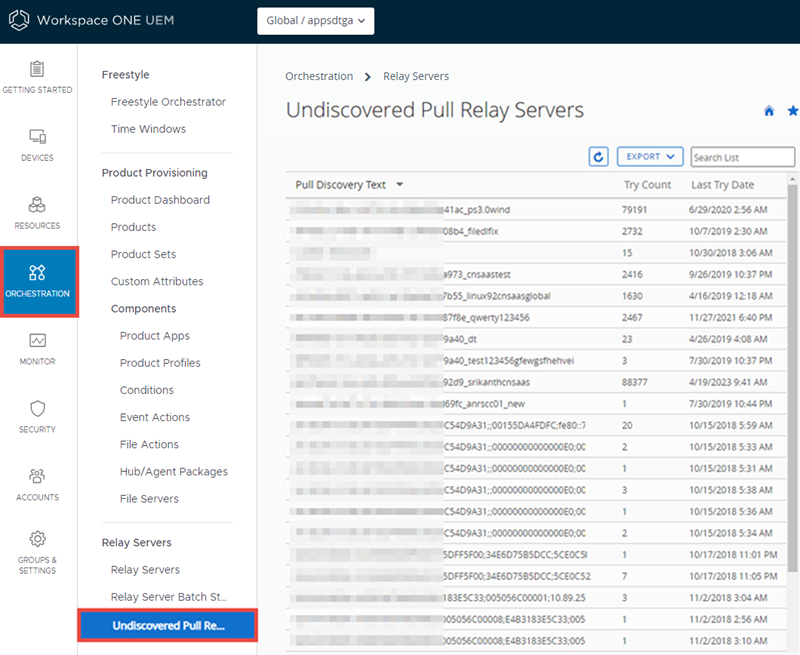Click the Pull Discovery Text column header

tap(340, 185)
